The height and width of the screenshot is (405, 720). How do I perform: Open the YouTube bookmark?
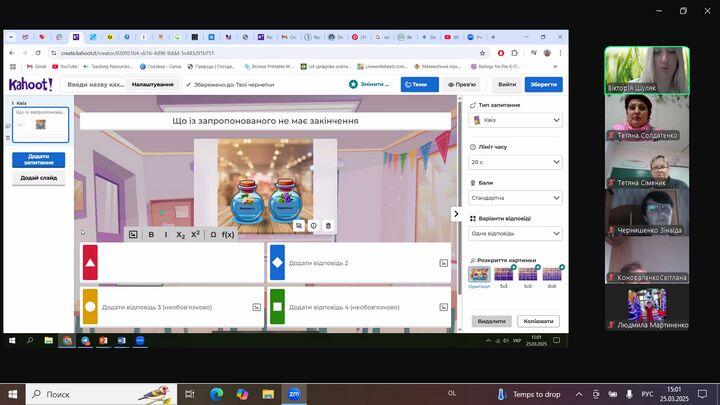coord(65,67)
